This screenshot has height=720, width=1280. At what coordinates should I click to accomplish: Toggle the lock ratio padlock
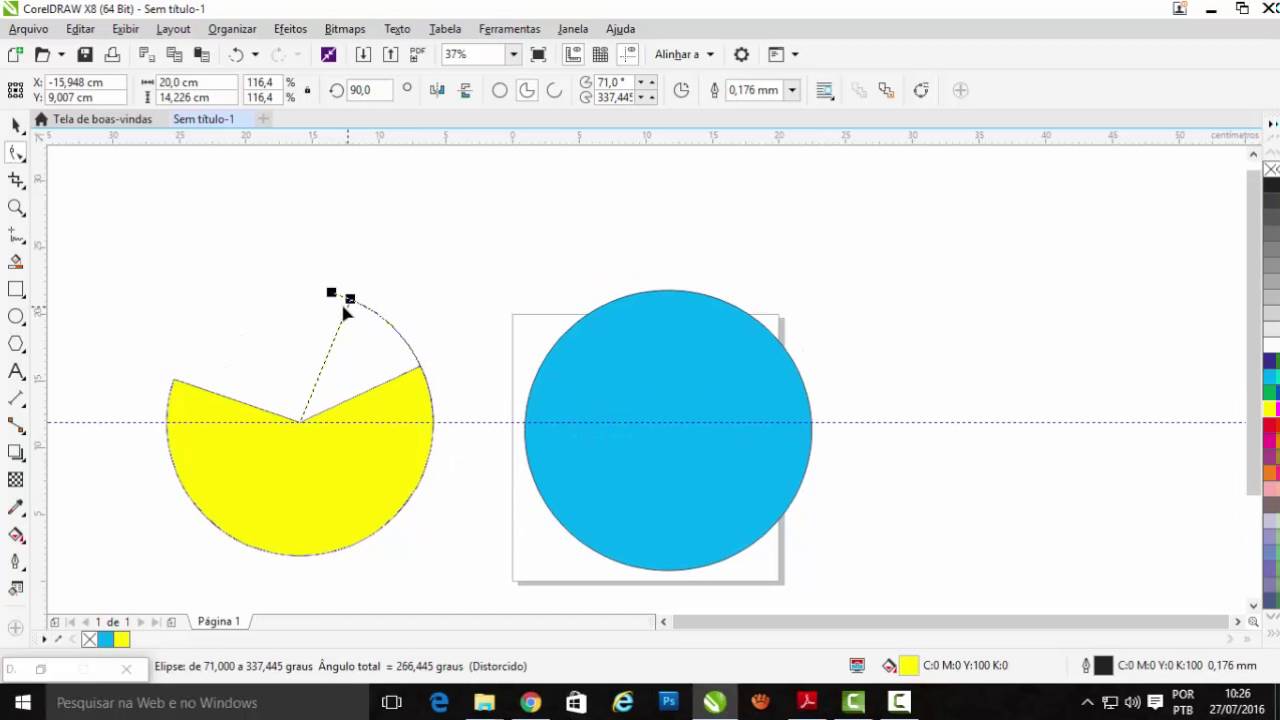point(307,90)
